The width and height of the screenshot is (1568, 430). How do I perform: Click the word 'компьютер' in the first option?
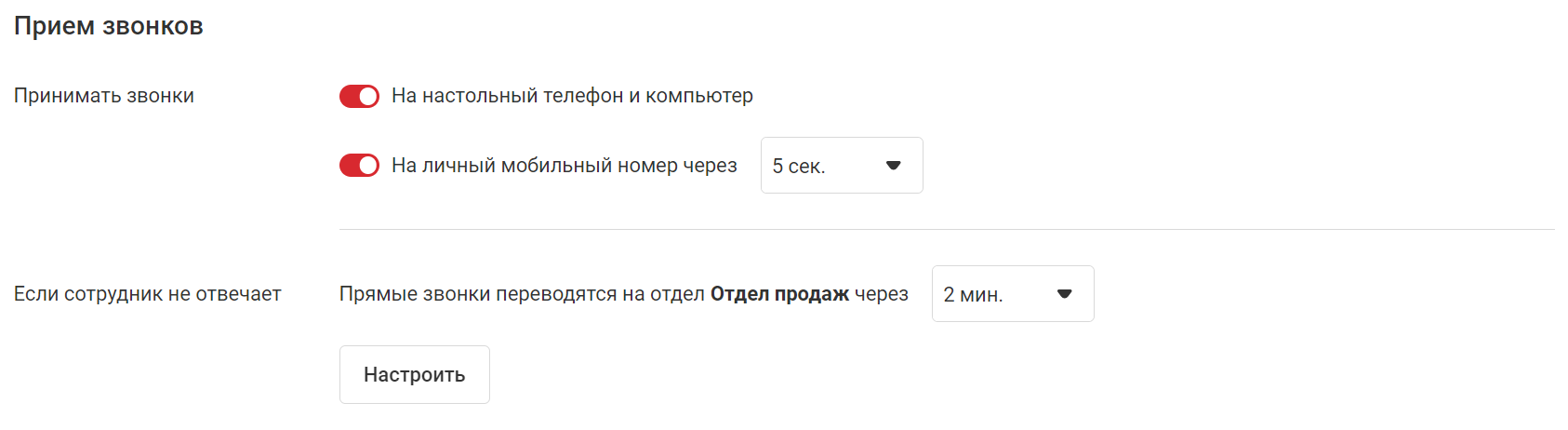point(699,96)
